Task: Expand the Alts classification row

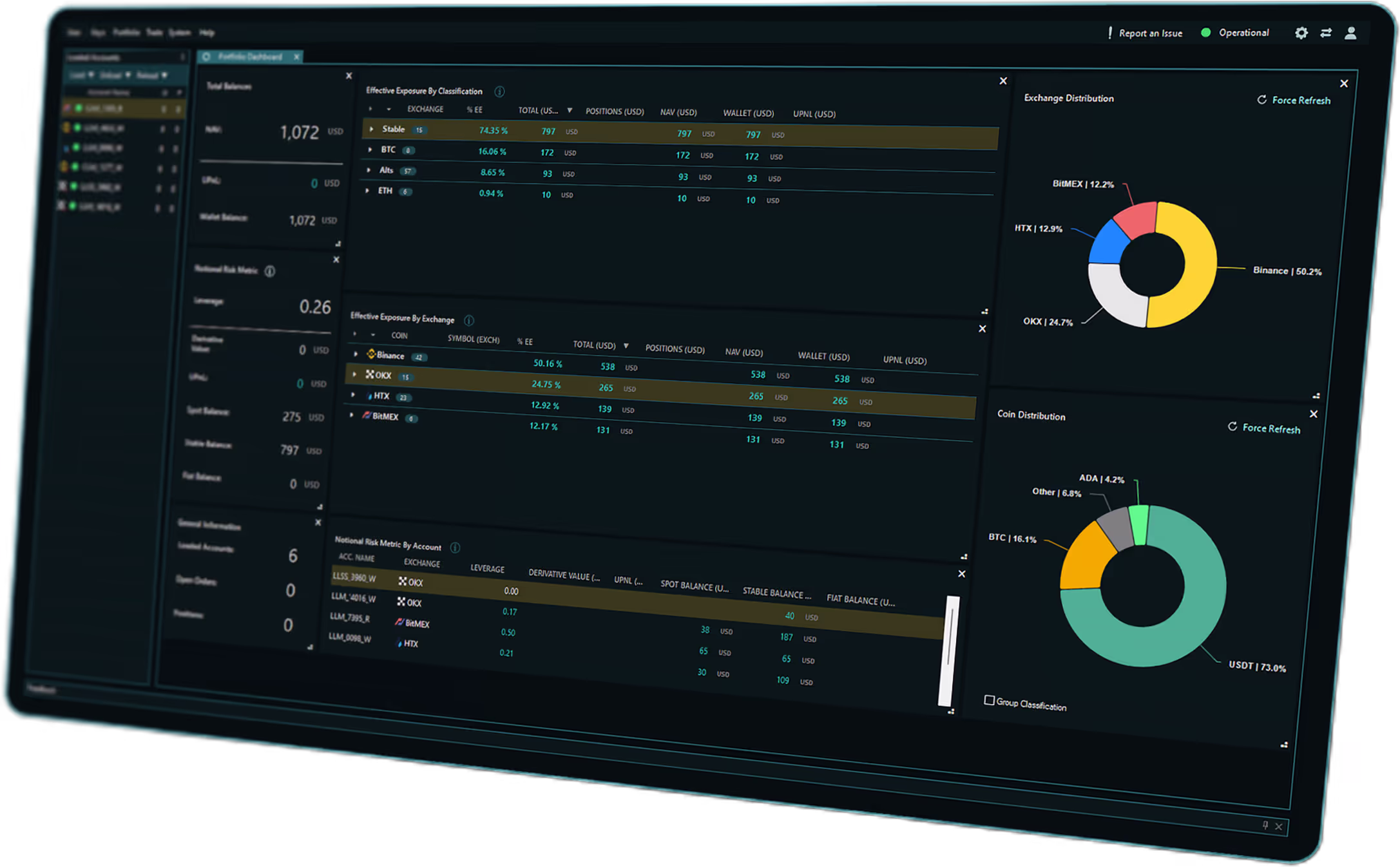Action: pos(369,170)
